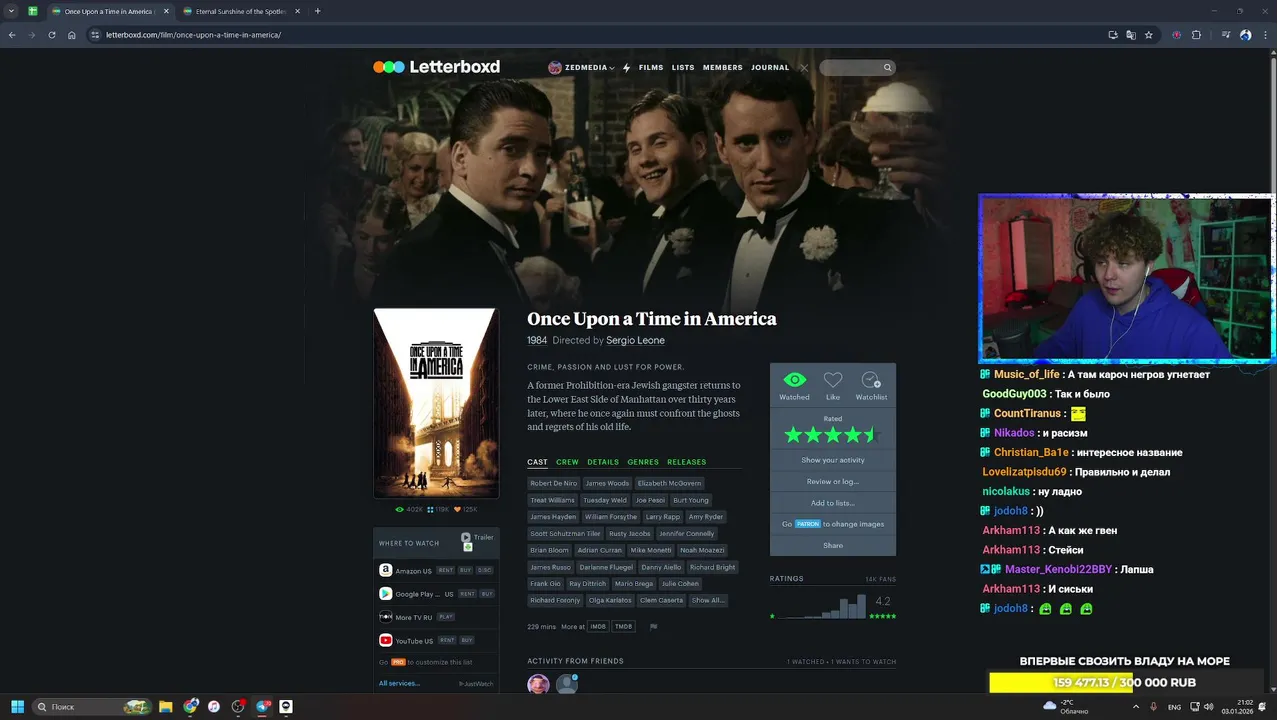Click the Letterboxd logo
Viewport: 1277px width, 720px height.
pos(436,67)
